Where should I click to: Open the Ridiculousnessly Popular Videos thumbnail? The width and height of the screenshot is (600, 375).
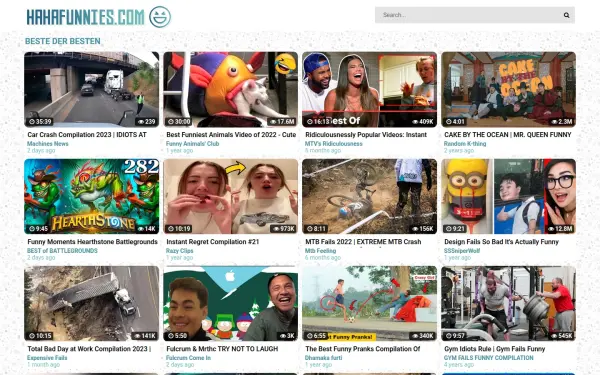tap(369, 90)
